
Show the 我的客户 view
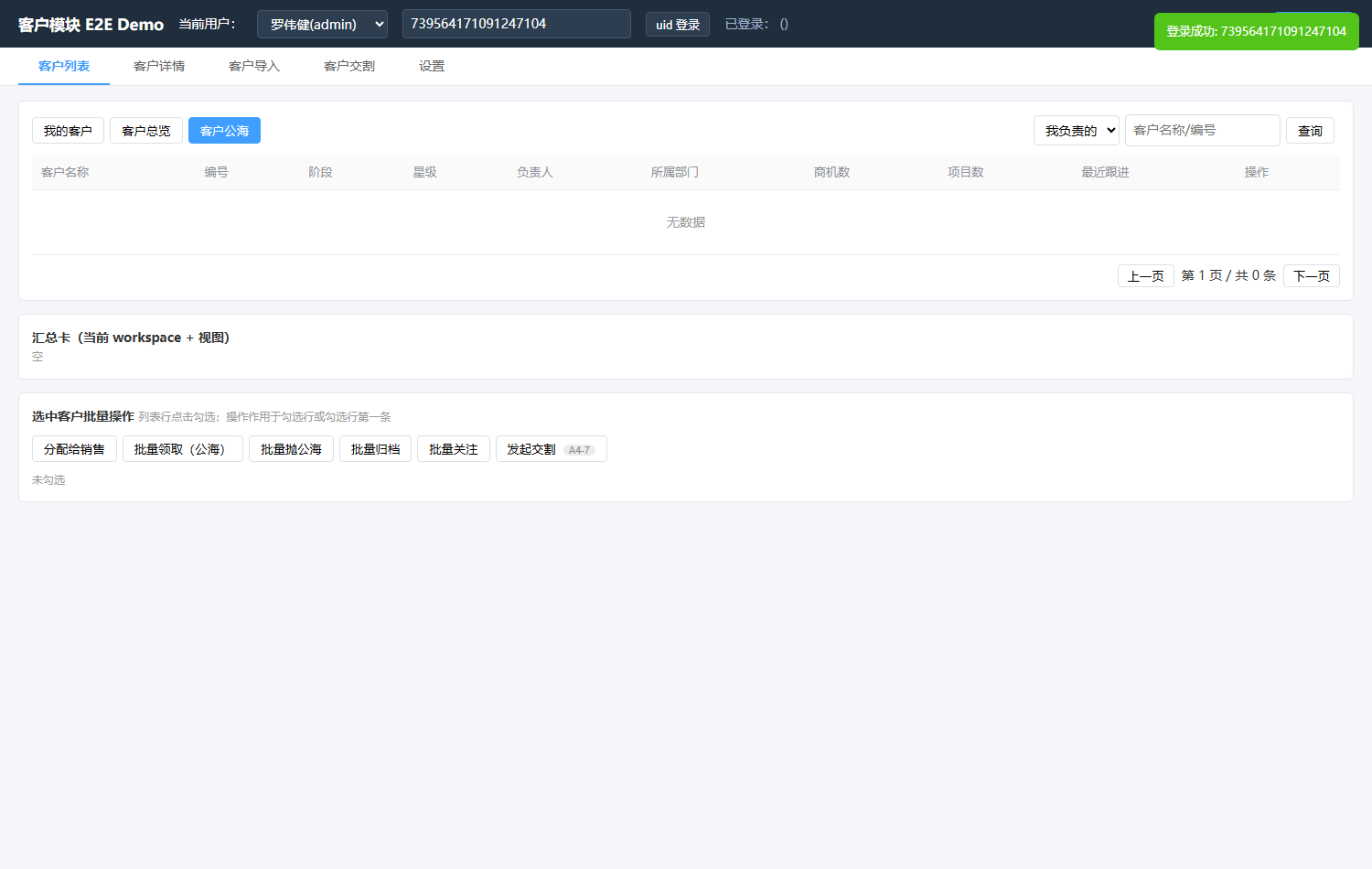68,131
